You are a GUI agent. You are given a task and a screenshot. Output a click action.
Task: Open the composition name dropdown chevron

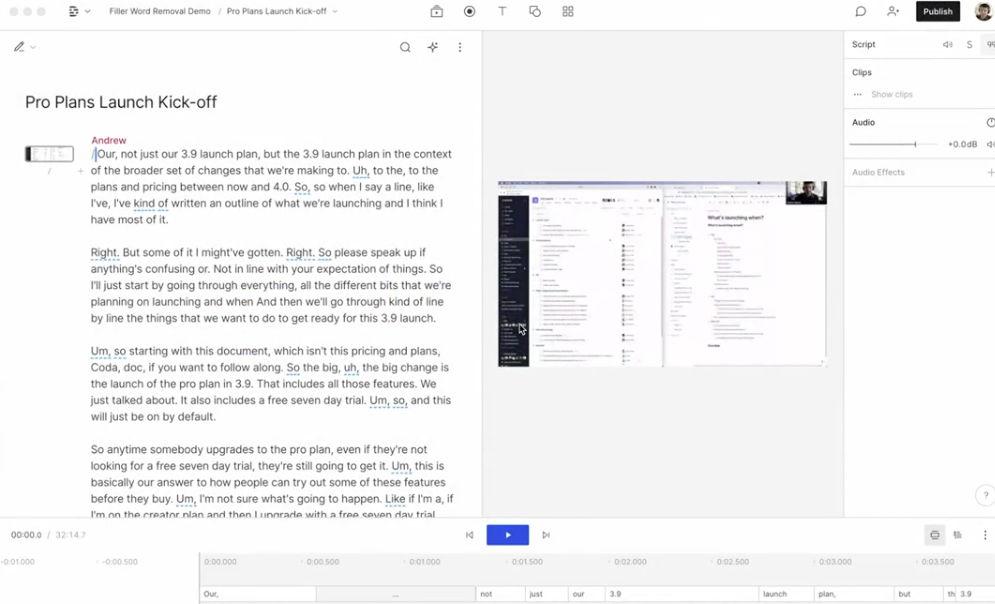click(335, 12)
